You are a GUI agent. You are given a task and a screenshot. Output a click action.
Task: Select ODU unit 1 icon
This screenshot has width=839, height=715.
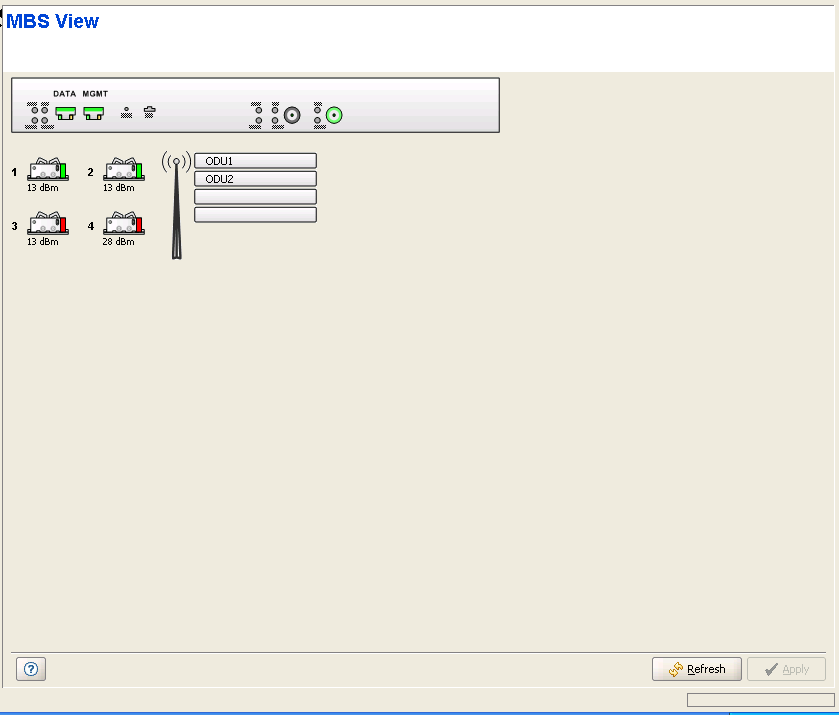point(47,168)
